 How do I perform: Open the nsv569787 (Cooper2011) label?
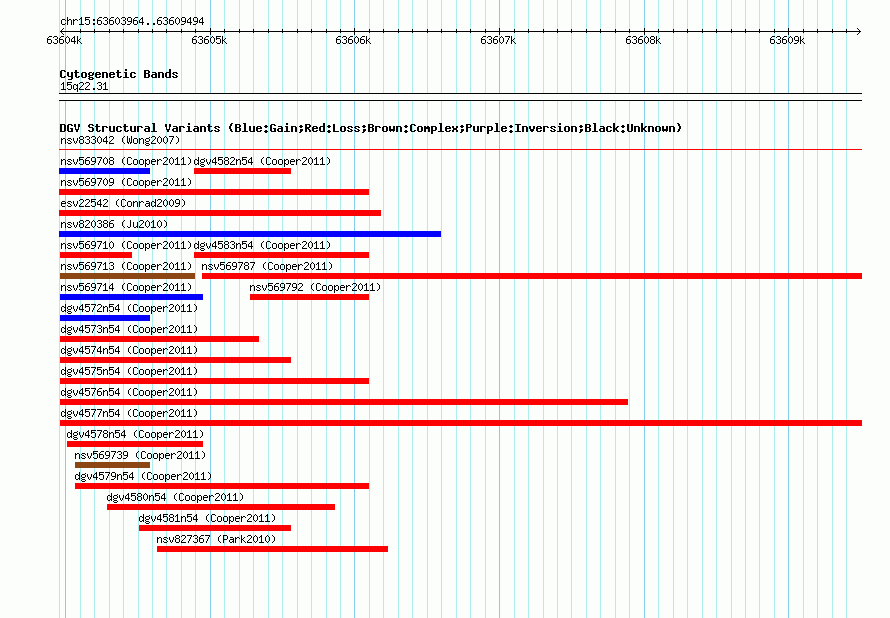[x=267, y=266]
